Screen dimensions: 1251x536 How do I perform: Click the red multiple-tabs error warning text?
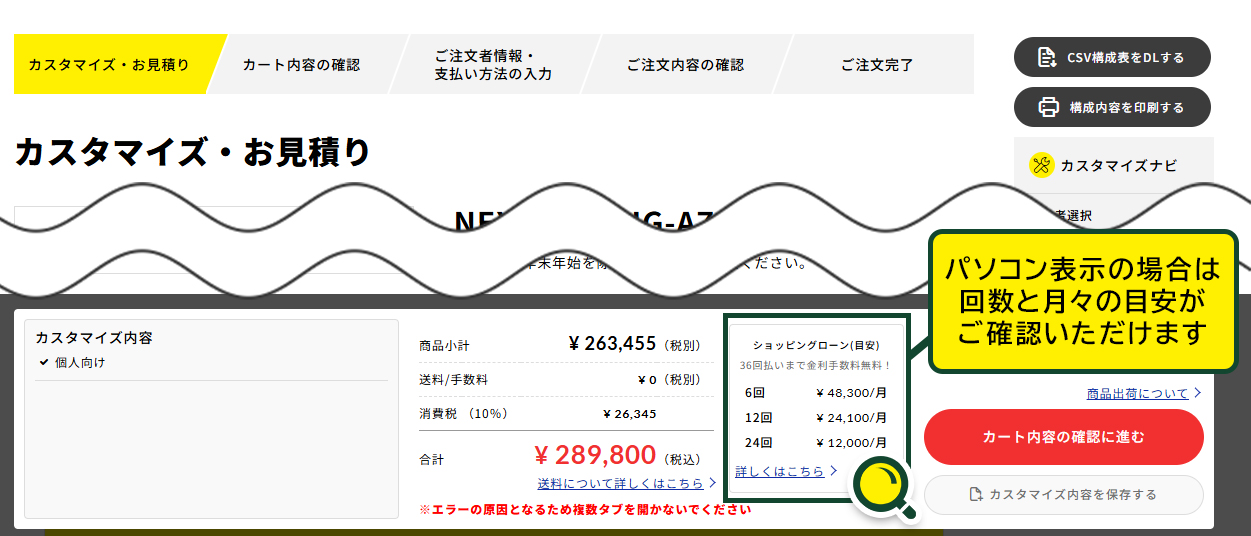coord(585,509)
